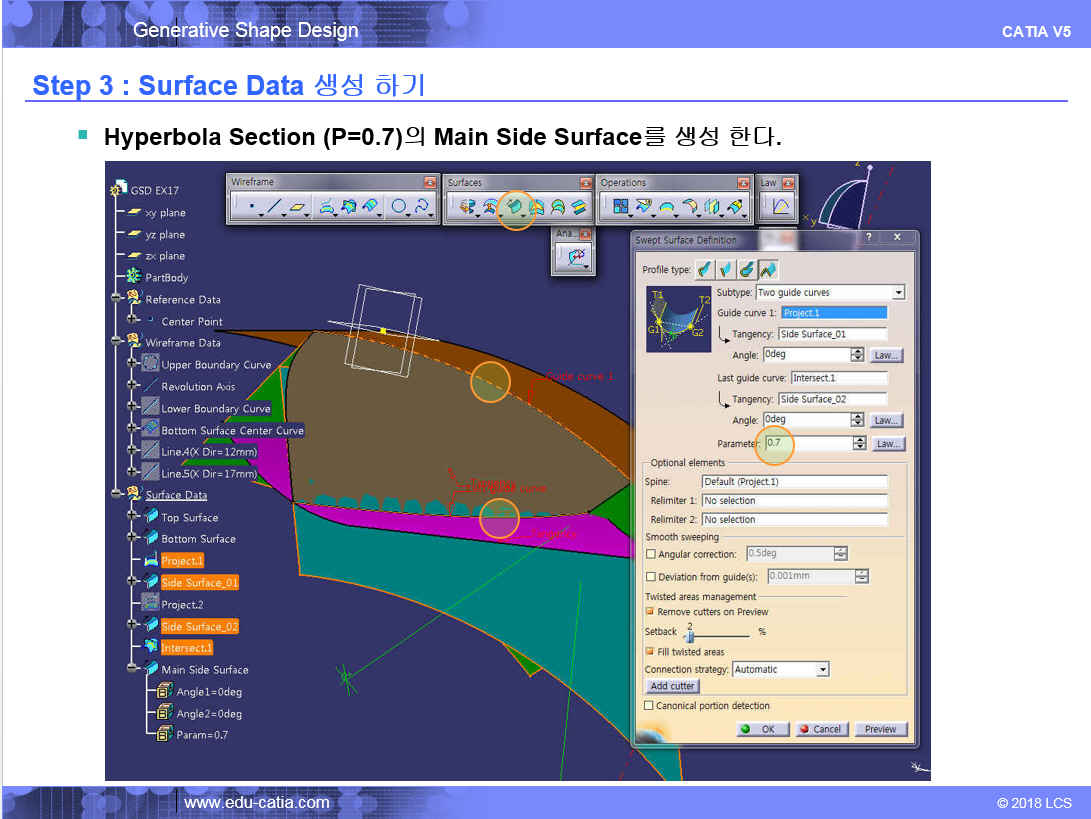This screenshot has width=1091, height=819.
Task: Click the Point tool in Wireframe toolbar
Action: (251, 207)
